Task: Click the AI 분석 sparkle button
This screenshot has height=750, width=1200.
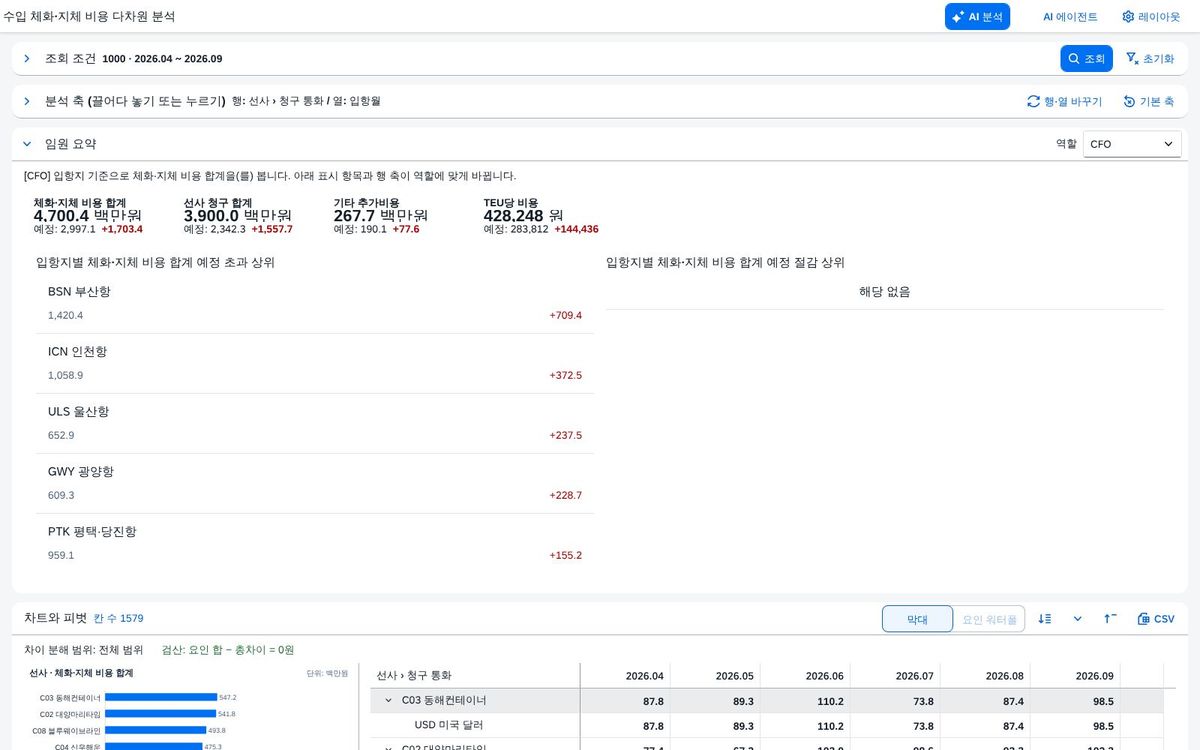Action: point(977,16)
